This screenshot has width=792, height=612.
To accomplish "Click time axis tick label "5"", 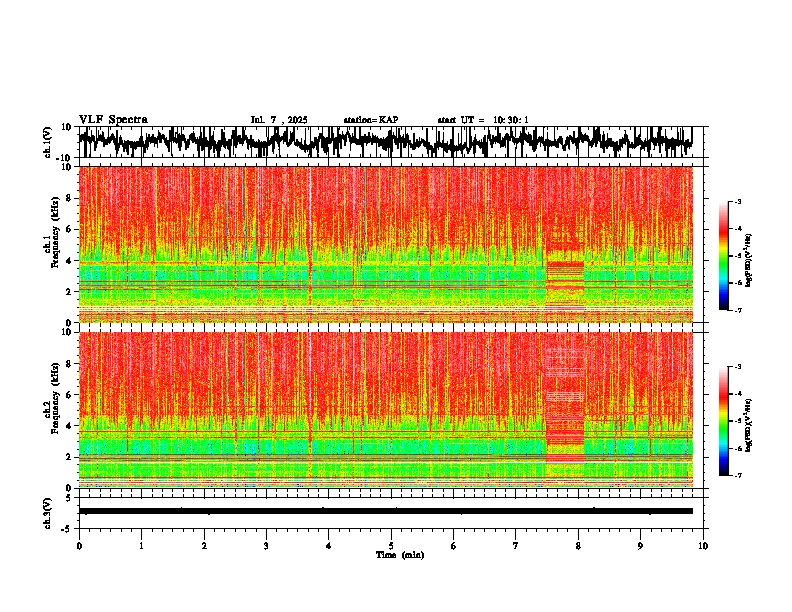I will pos(391,546).
